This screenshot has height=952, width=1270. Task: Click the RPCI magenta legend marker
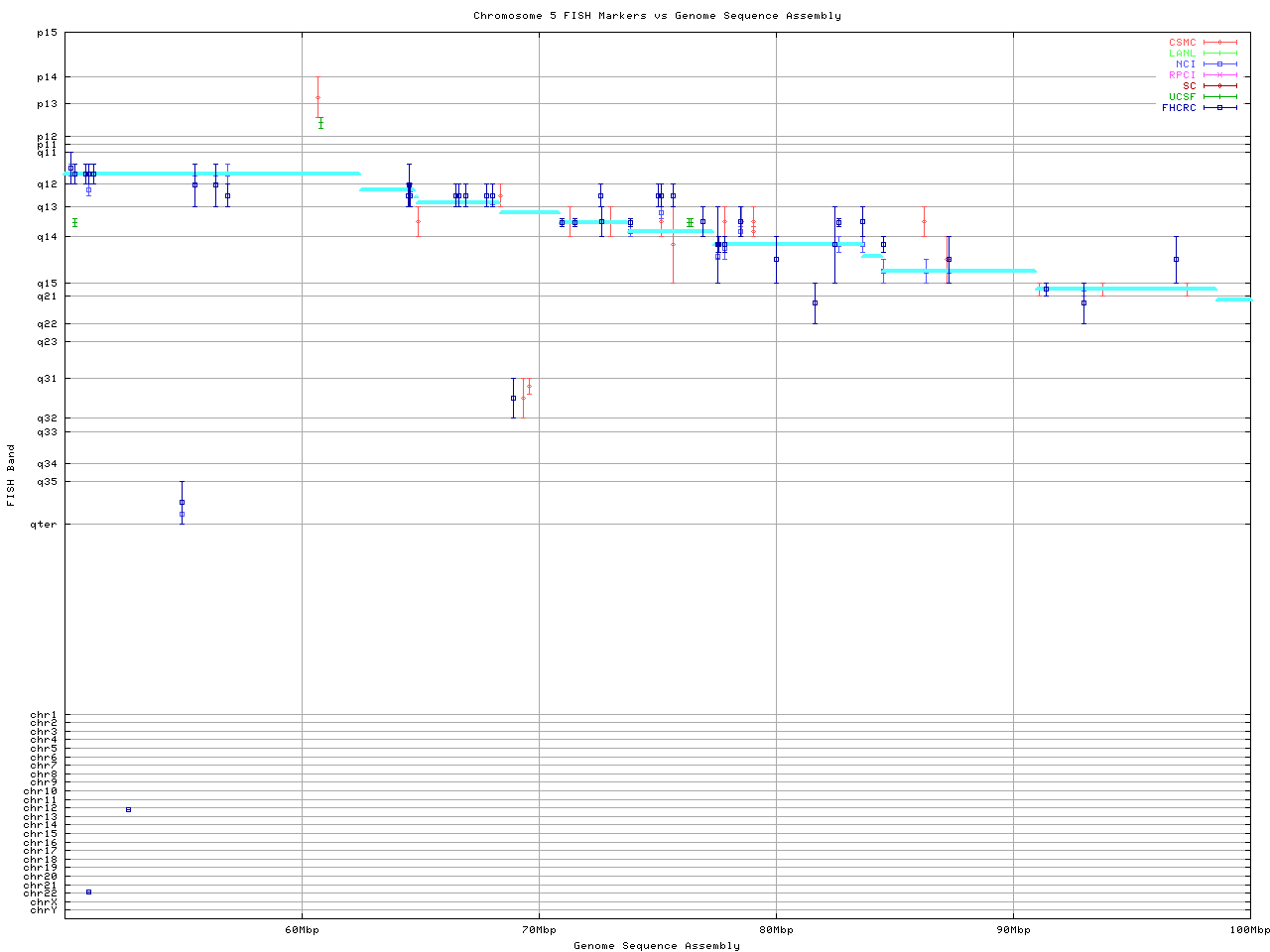point(1219,75)
